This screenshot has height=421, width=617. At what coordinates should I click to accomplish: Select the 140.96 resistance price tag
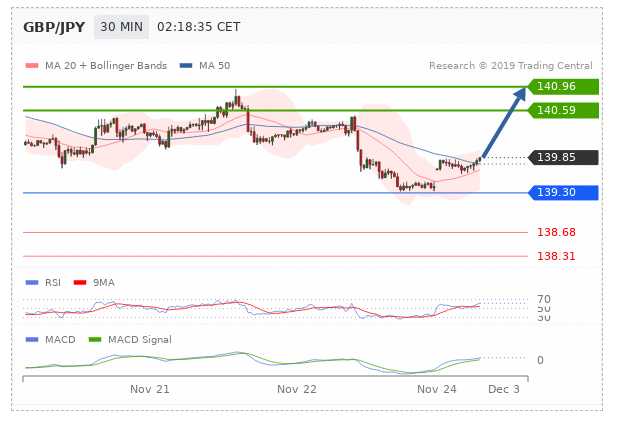click(x=563, y=87)
